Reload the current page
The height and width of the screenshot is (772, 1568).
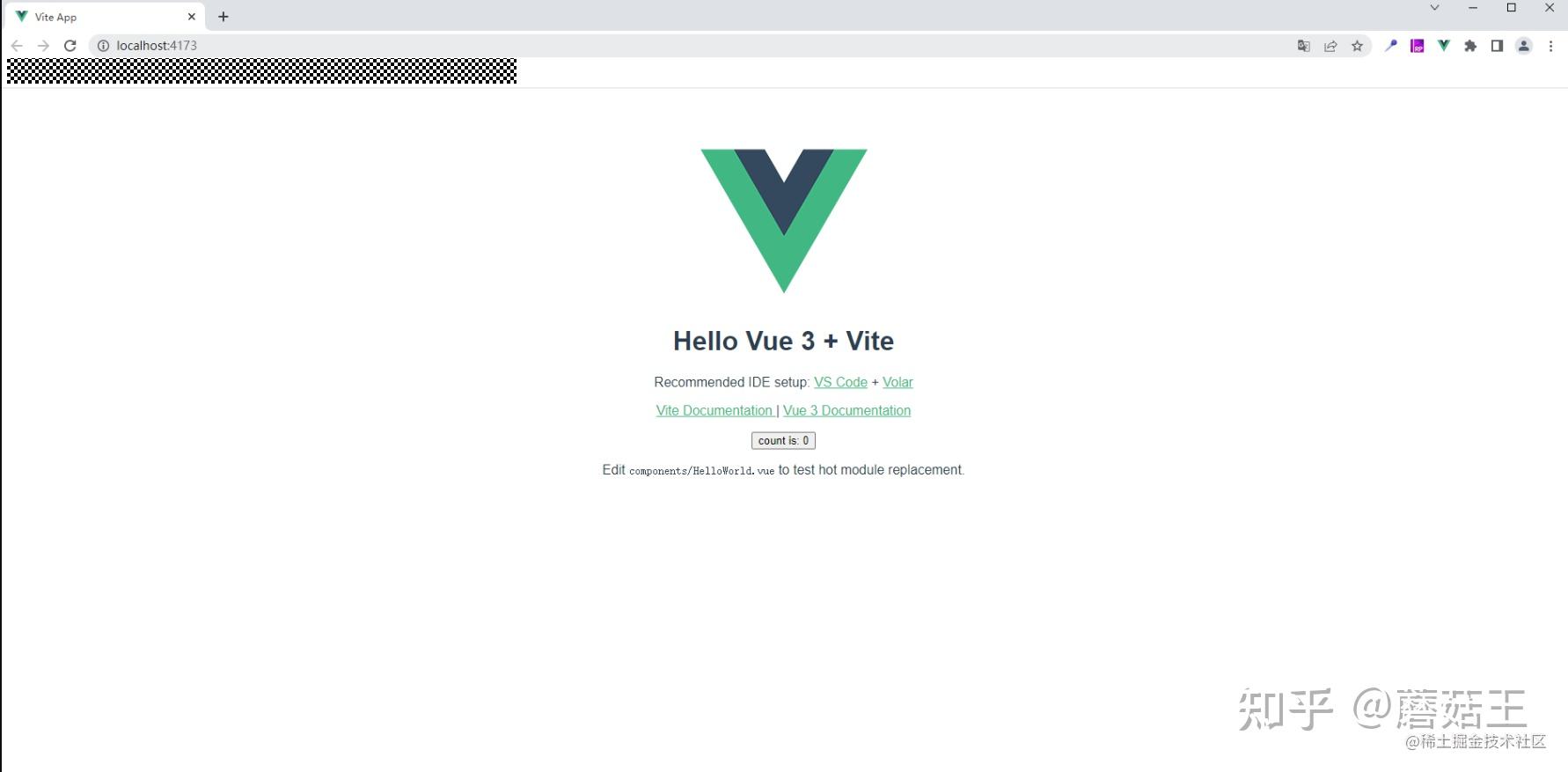pyautogui.click(x=70, y=46)
